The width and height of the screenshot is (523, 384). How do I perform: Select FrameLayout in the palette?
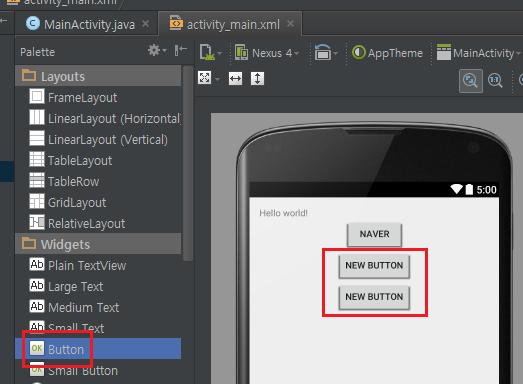[98, 97]
